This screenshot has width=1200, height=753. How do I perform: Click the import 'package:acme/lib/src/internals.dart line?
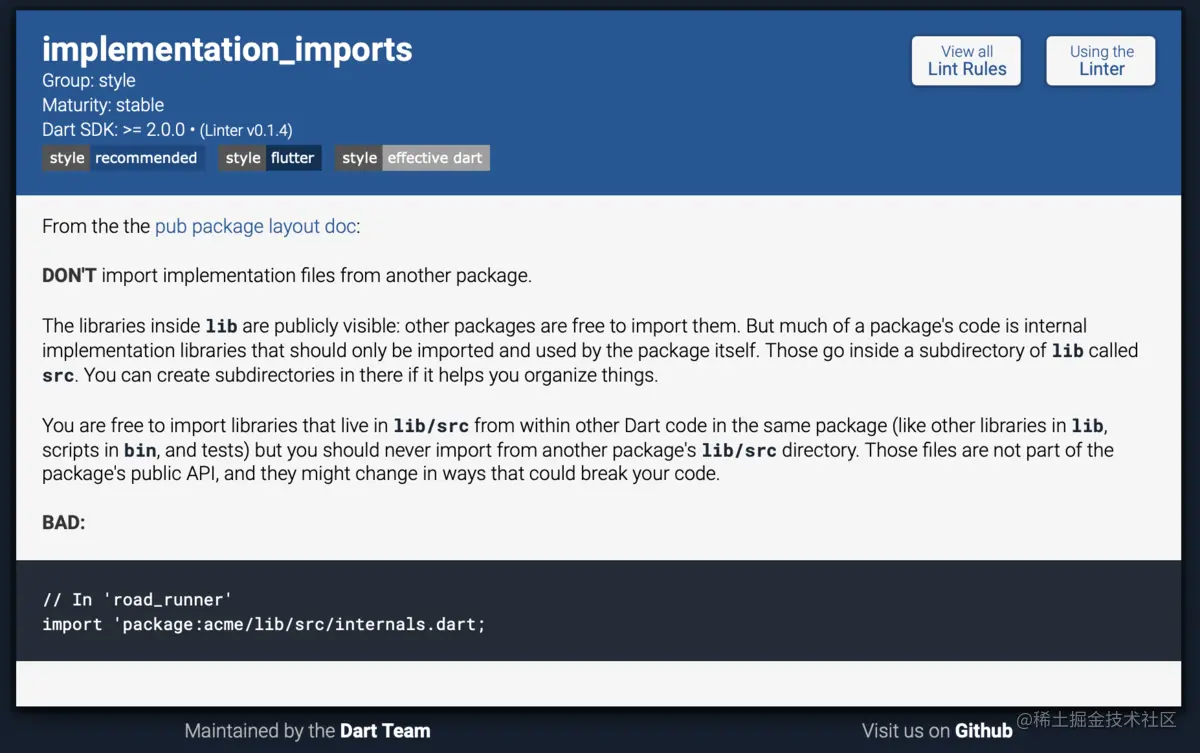point(264,624)
